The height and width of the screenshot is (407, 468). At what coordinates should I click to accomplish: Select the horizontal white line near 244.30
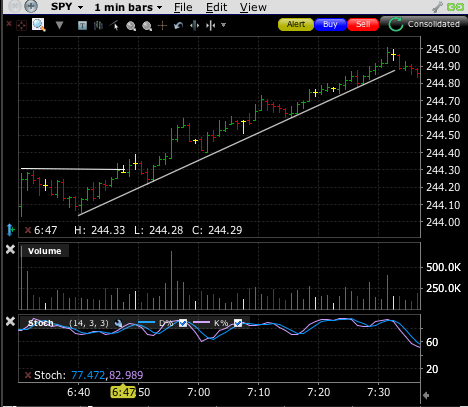tap(72, 169)
